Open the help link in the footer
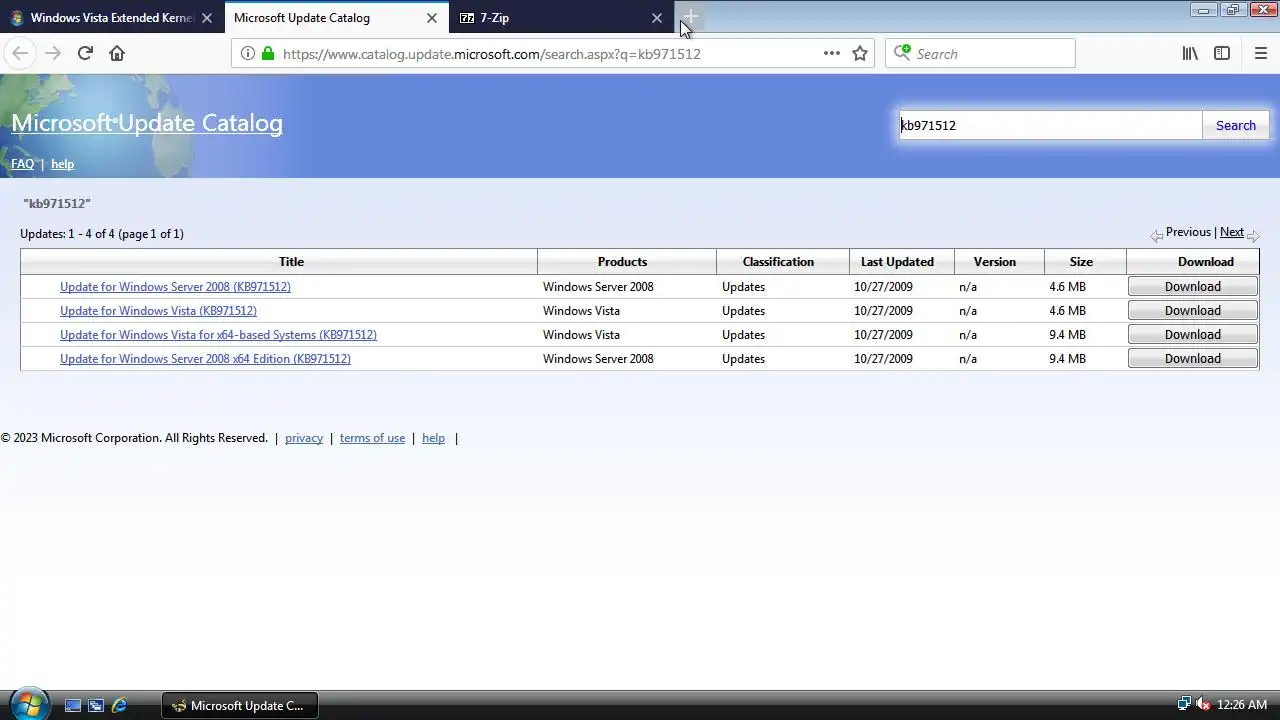 point(433,438)
